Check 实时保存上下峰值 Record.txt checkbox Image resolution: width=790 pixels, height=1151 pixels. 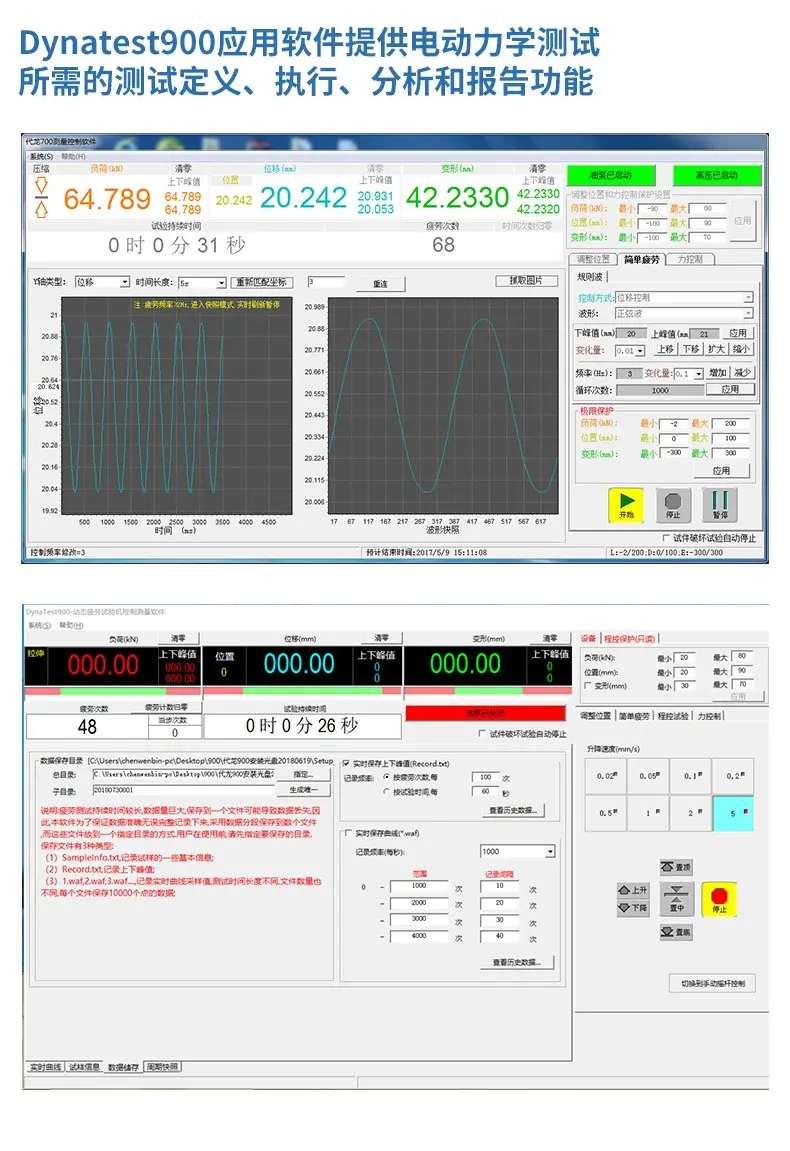347,763
